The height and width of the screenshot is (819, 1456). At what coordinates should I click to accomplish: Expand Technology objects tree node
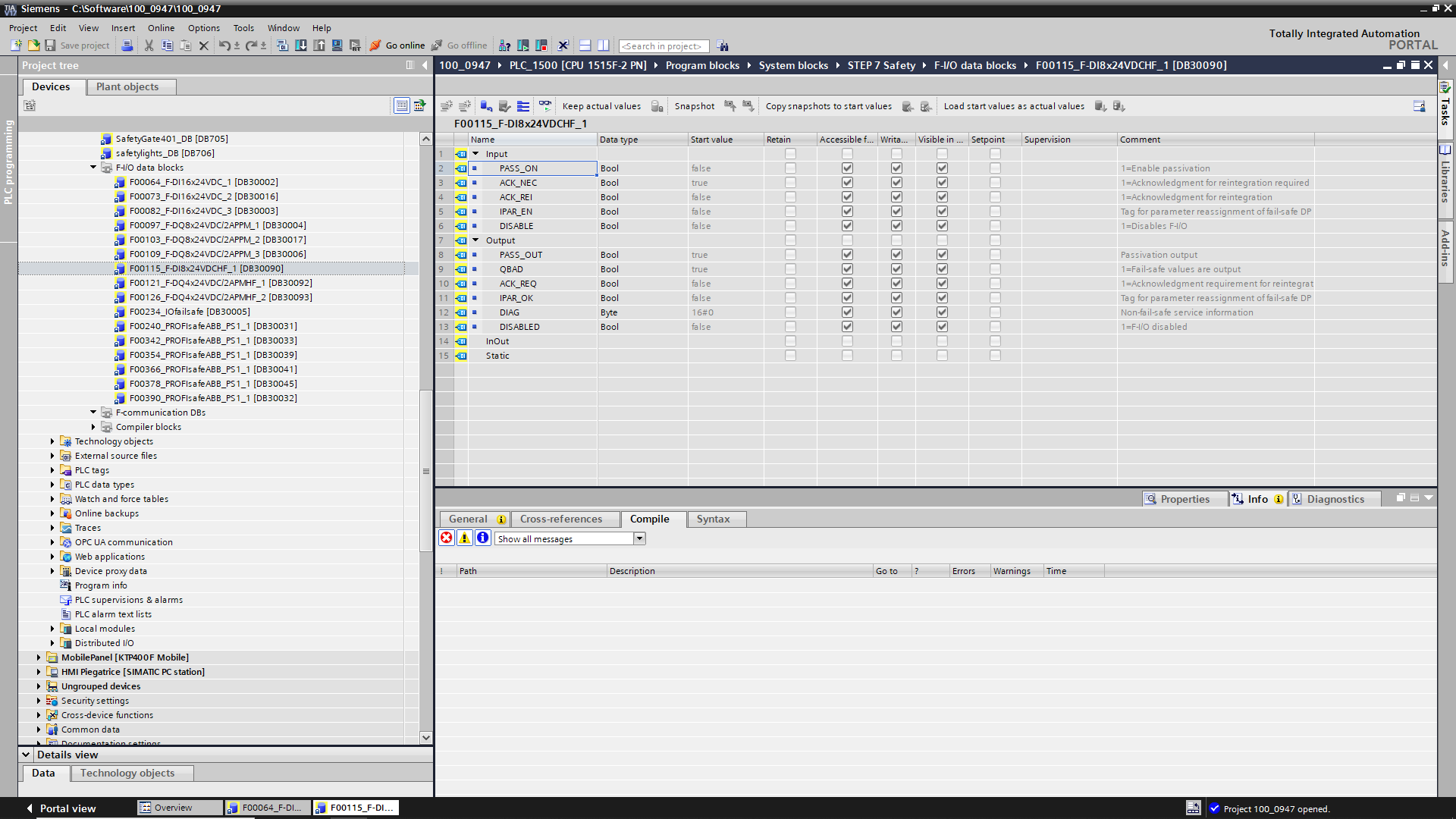(x=52, y=441)
